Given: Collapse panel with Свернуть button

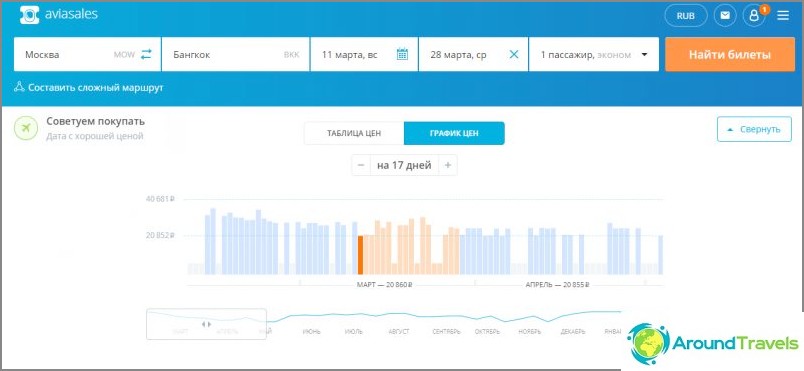Looking at the screenshot, I should [754, 129].
